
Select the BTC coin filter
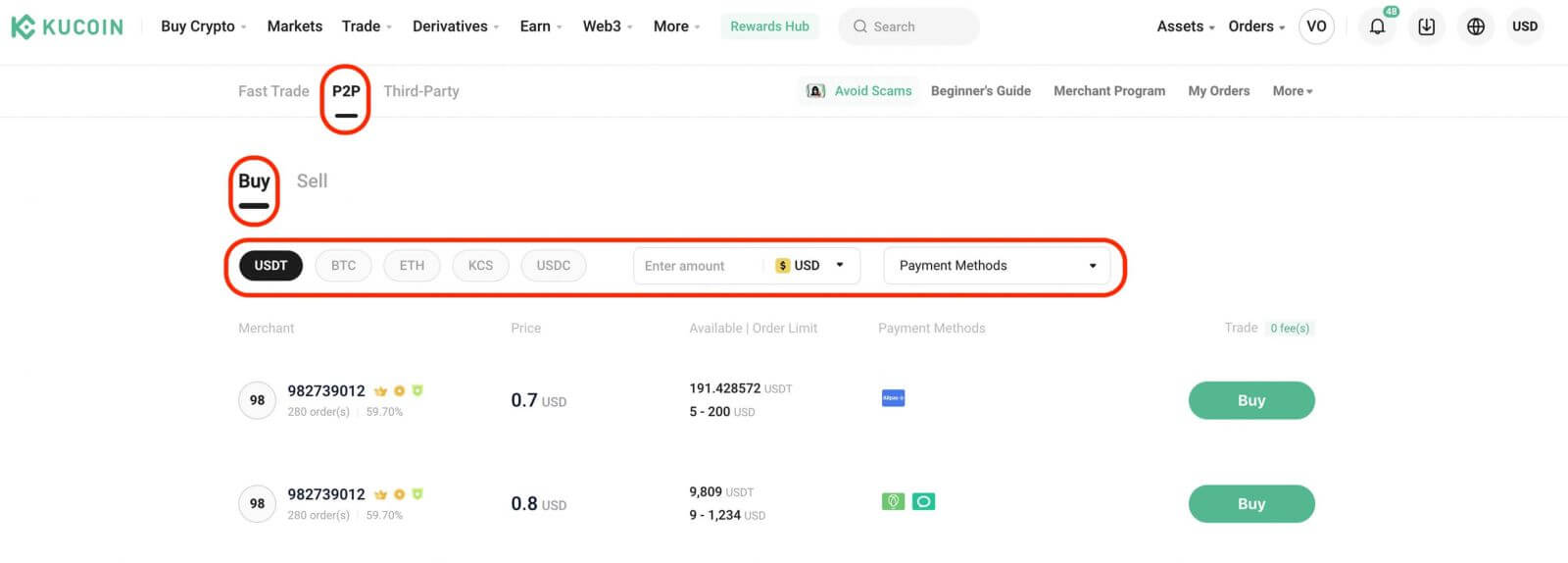[343, 266]
